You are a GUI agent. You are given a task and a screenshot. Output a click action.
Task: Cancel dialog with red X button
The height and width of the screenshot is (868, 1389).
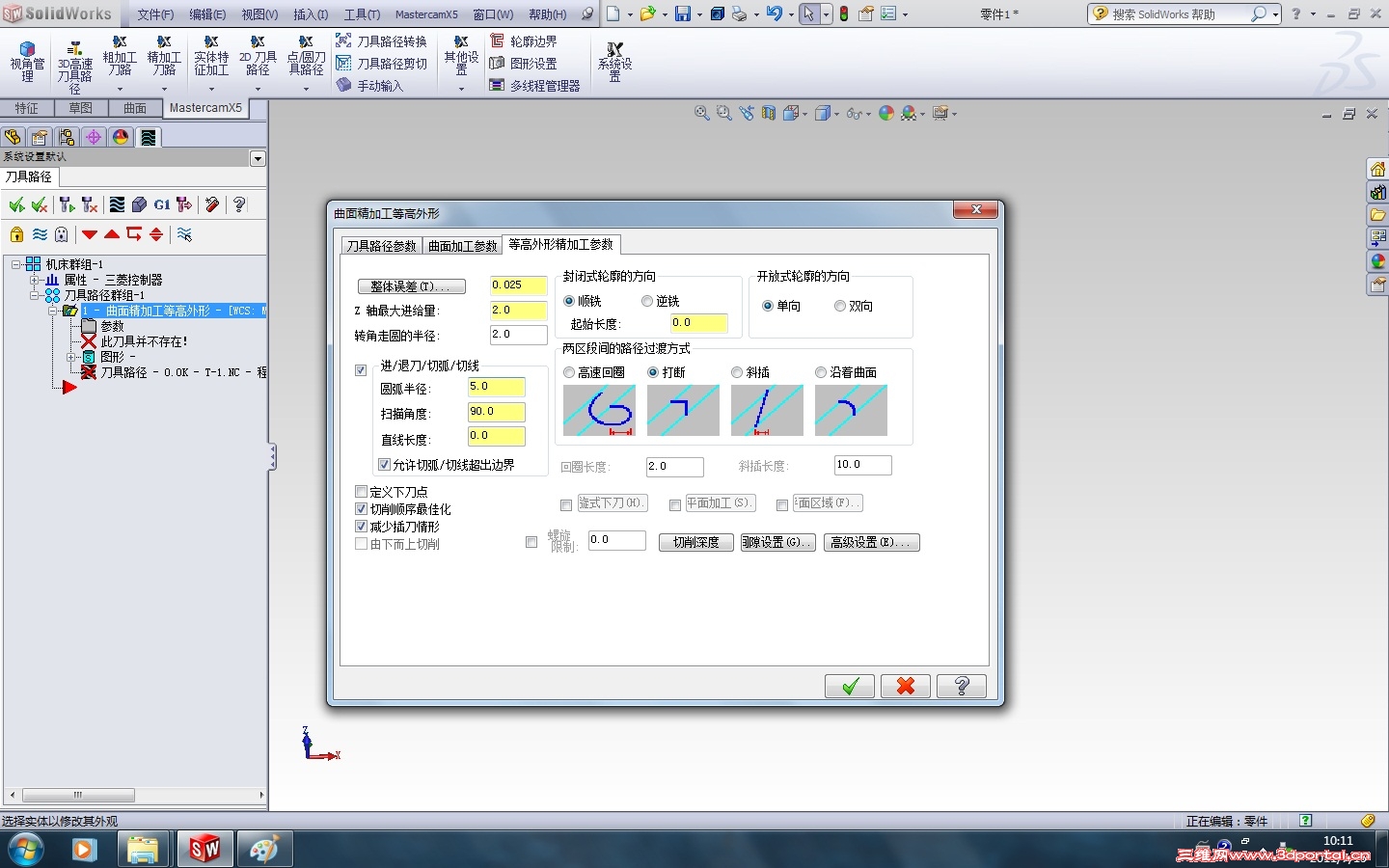tap(906, 686)
